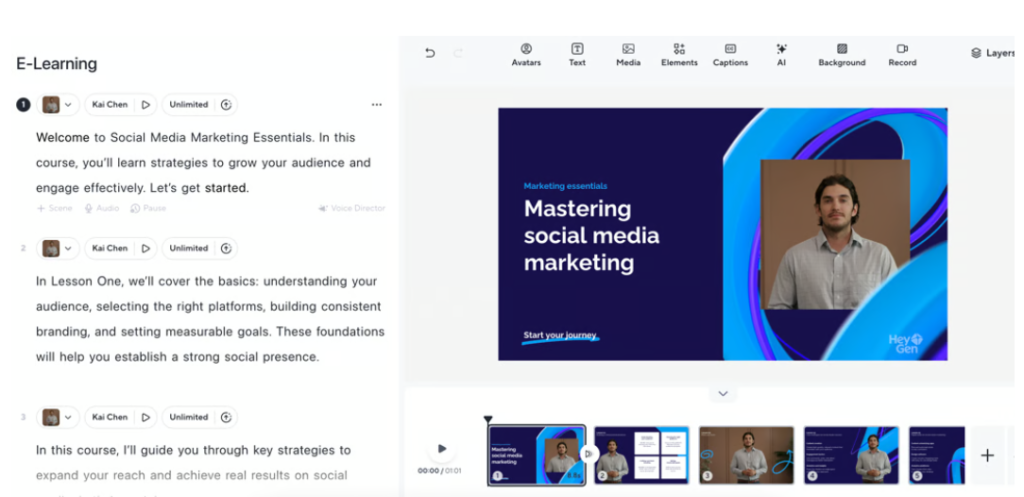Open the Avatars tool
1024x497 pixels.
click(x=526, y=54)
